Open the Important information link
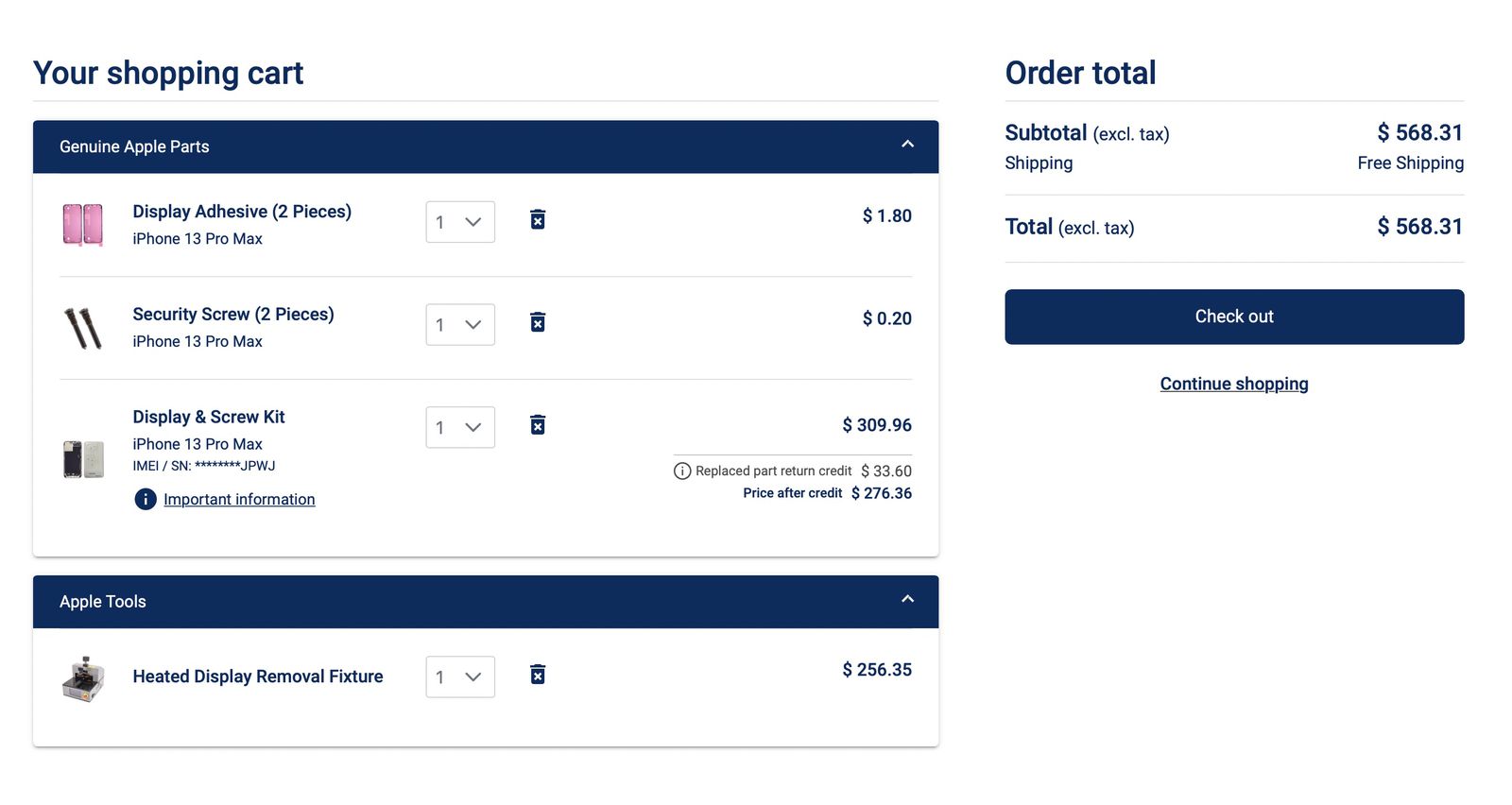Viewport: 1512px width, 805px height. pyautogui.click(x=239, y=499)
